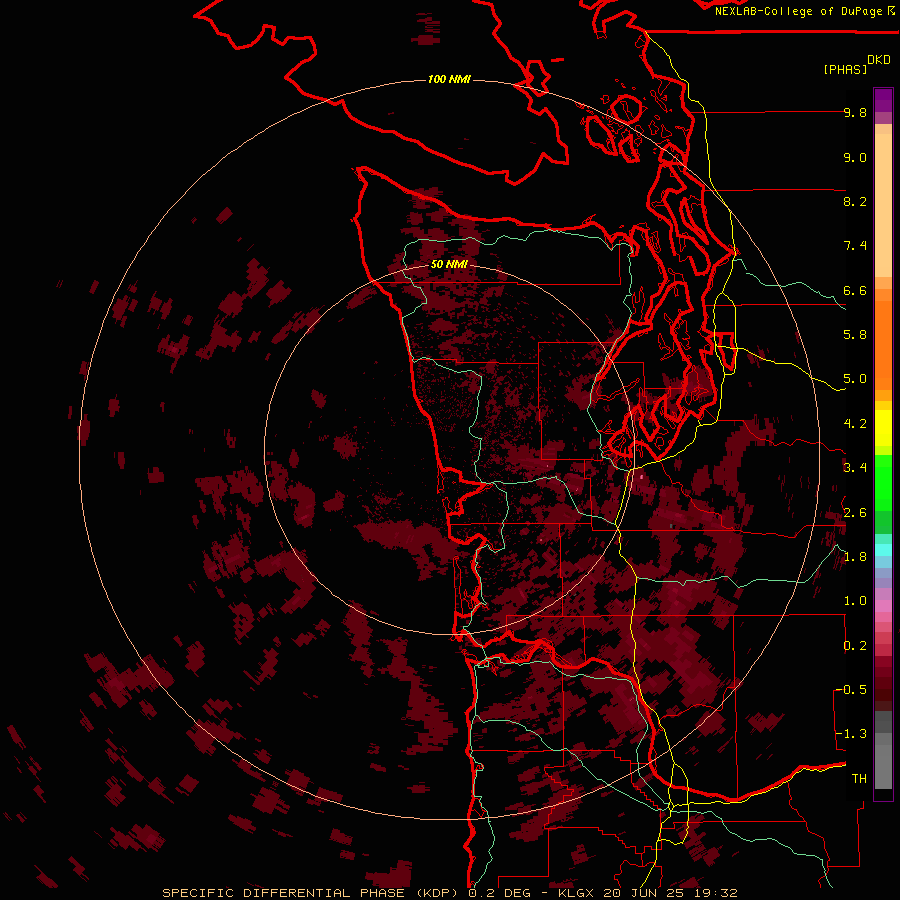Click the SPECIFIC DIFFERENTIAL PHASE (KDP) title text
Image resolution: width=900 pixels, height=900 pixels.
312,893
